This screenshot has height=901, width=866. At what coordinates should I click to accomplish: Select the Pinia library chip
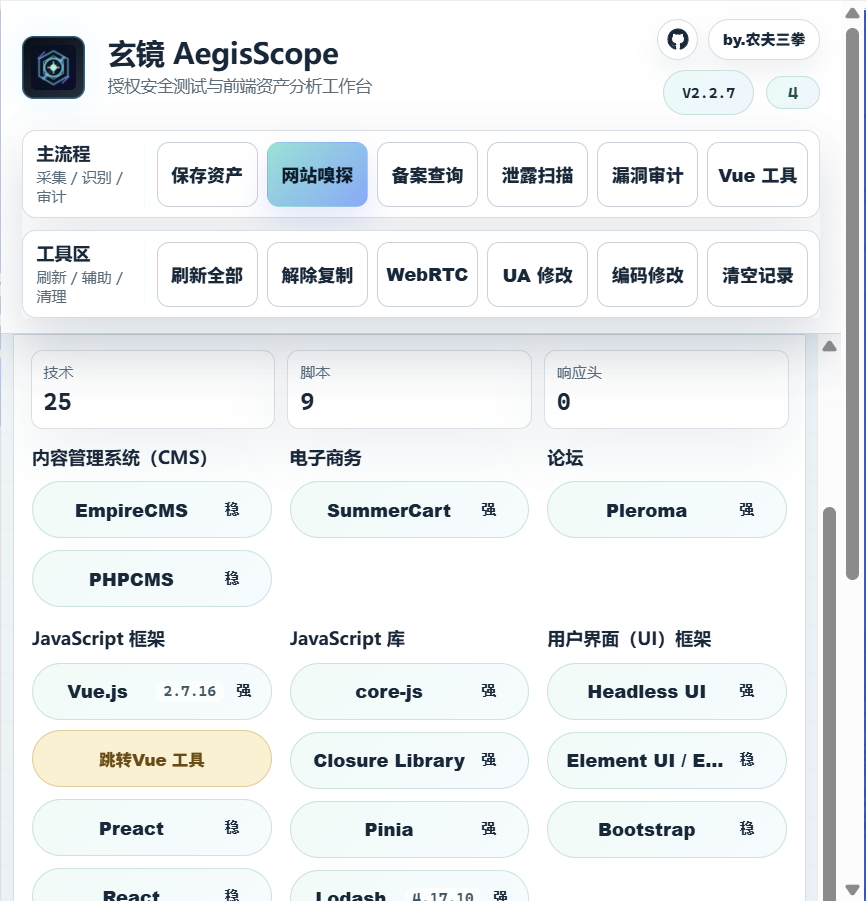click(409, 829)
